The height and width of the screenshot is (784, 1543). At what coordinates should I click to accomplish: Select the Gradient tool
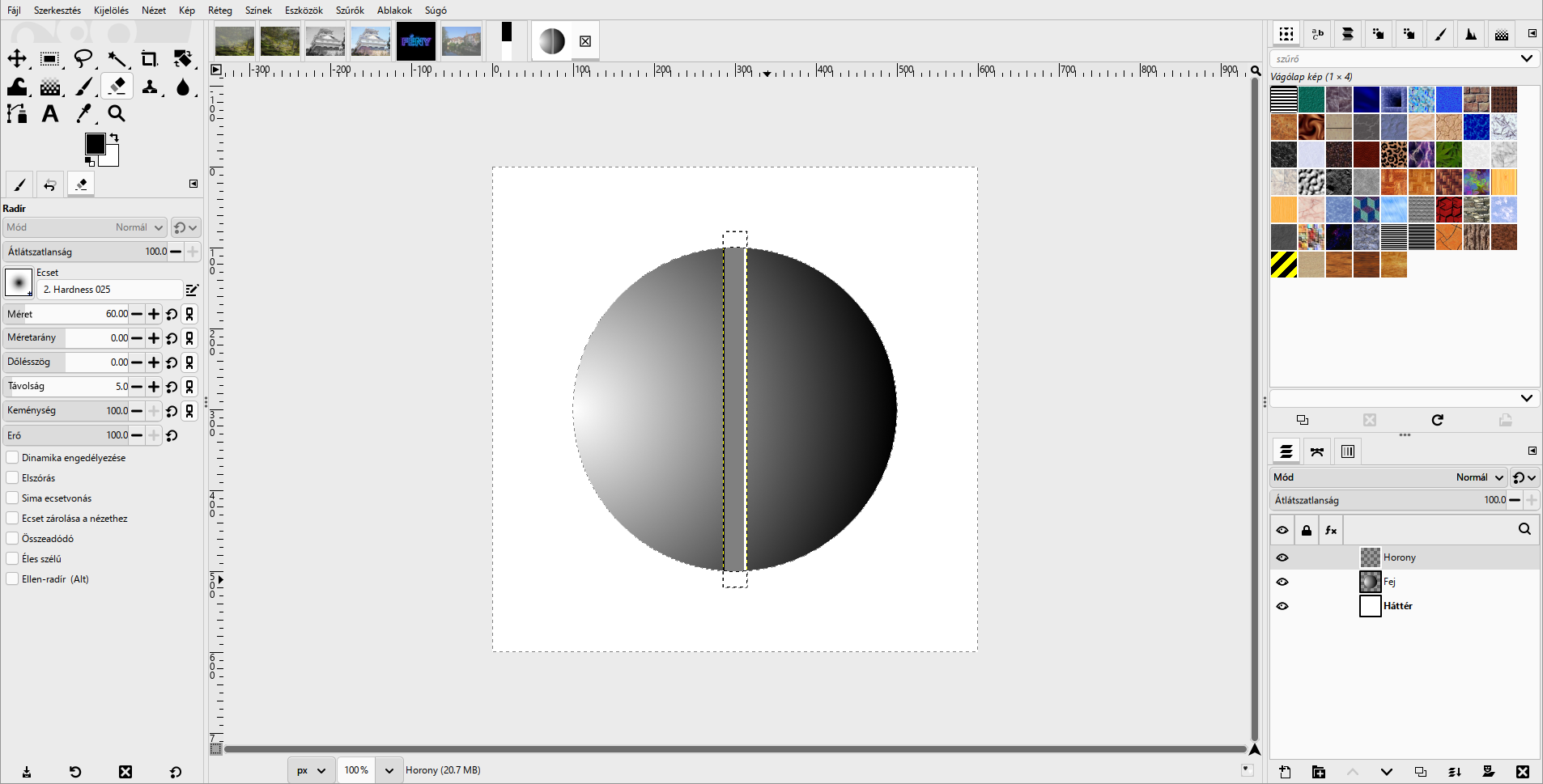pyautogui.click(x=50, y=87)
